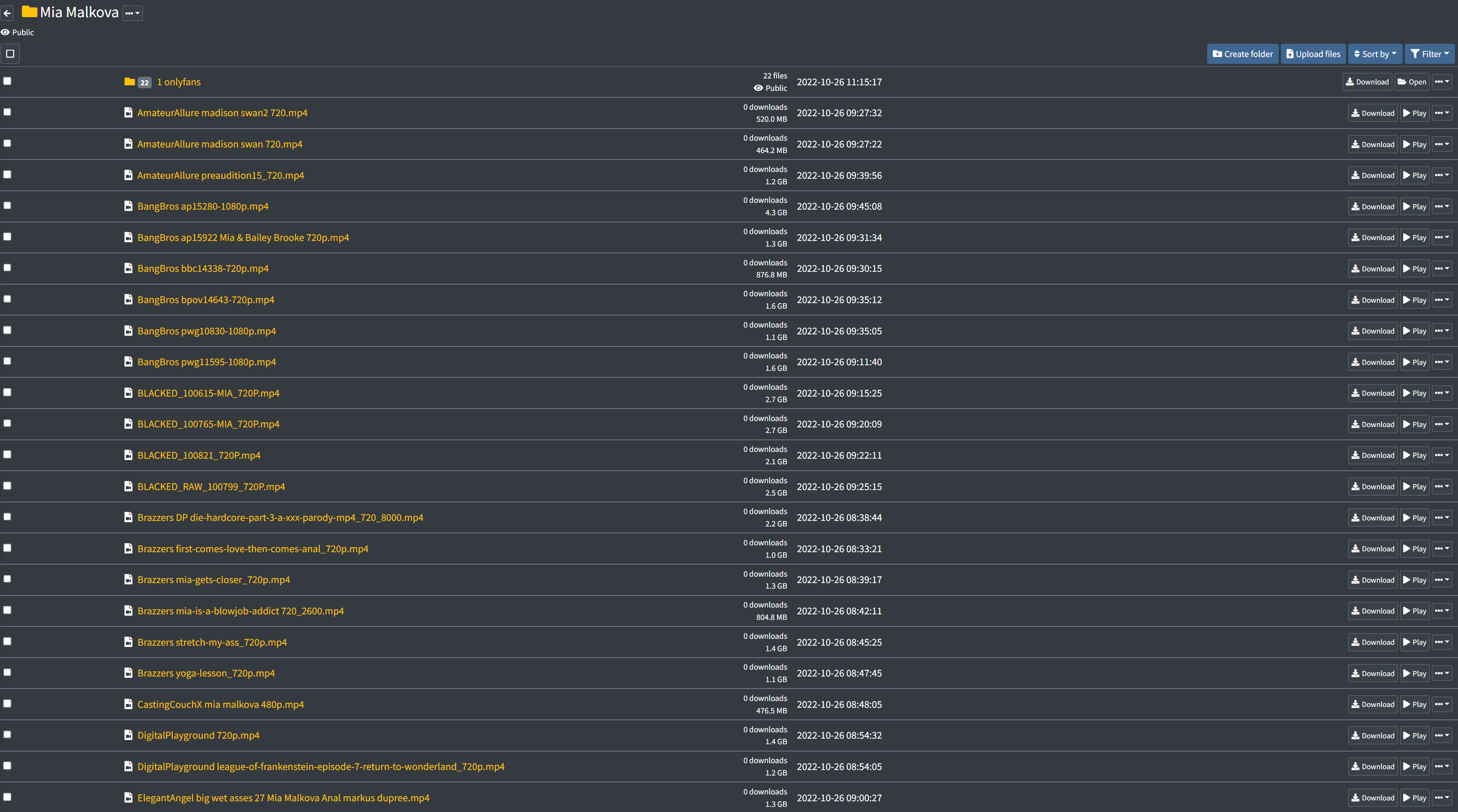The image size is (1458, 812).
Task: Click the Mia Malkova folder icon
Action: coord(30,12)
